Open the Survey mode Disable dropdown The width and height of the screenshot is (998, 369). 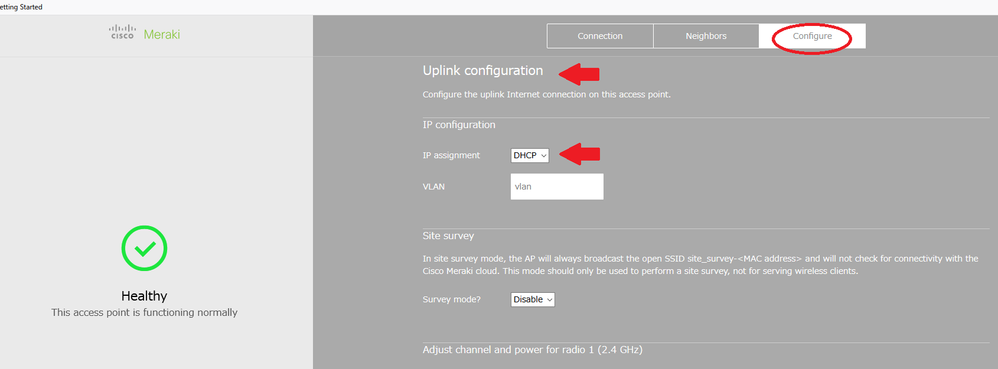533,299
